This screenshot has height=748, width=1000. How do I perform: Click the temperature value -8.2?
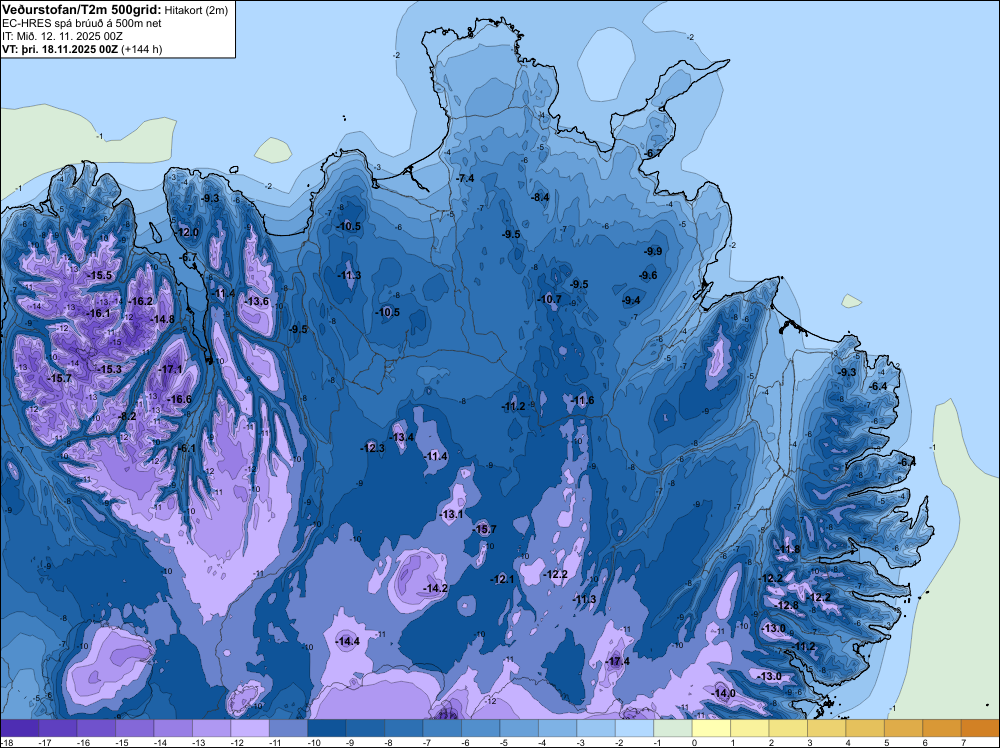point(128,416)
